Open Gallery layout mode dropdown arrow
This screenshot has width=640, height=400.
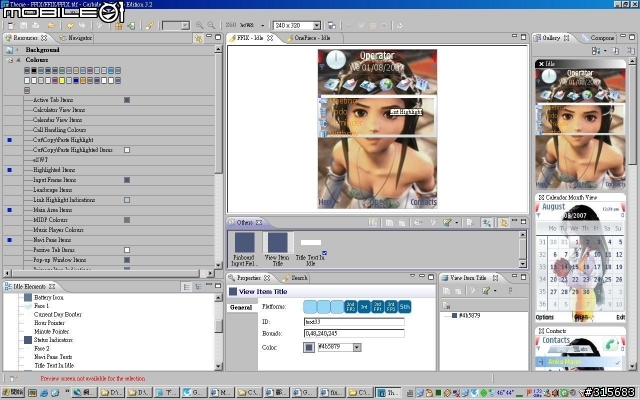[605, 51]
